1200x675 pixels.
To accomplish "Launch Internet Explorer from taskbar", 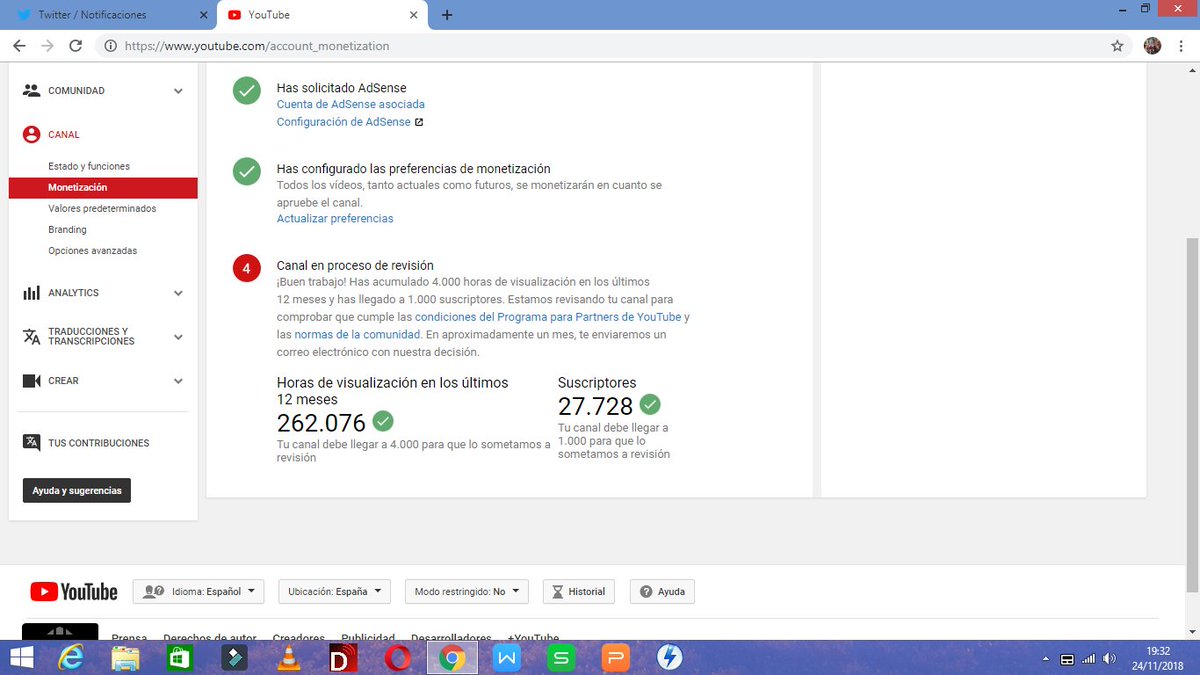I will pos(72,658).
